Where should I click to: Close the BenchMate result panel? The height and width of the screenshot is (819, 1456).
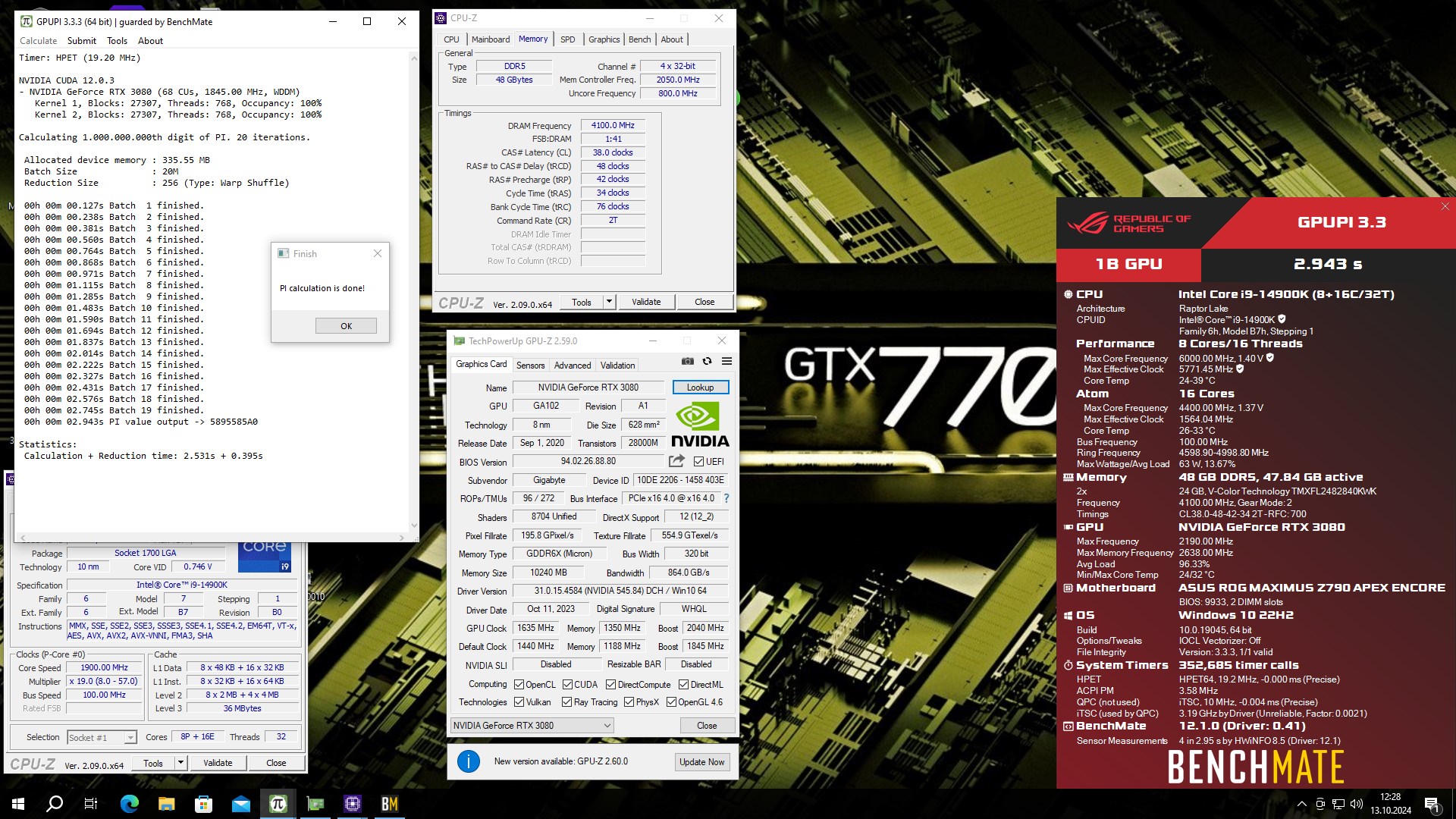pos(1445,206)
